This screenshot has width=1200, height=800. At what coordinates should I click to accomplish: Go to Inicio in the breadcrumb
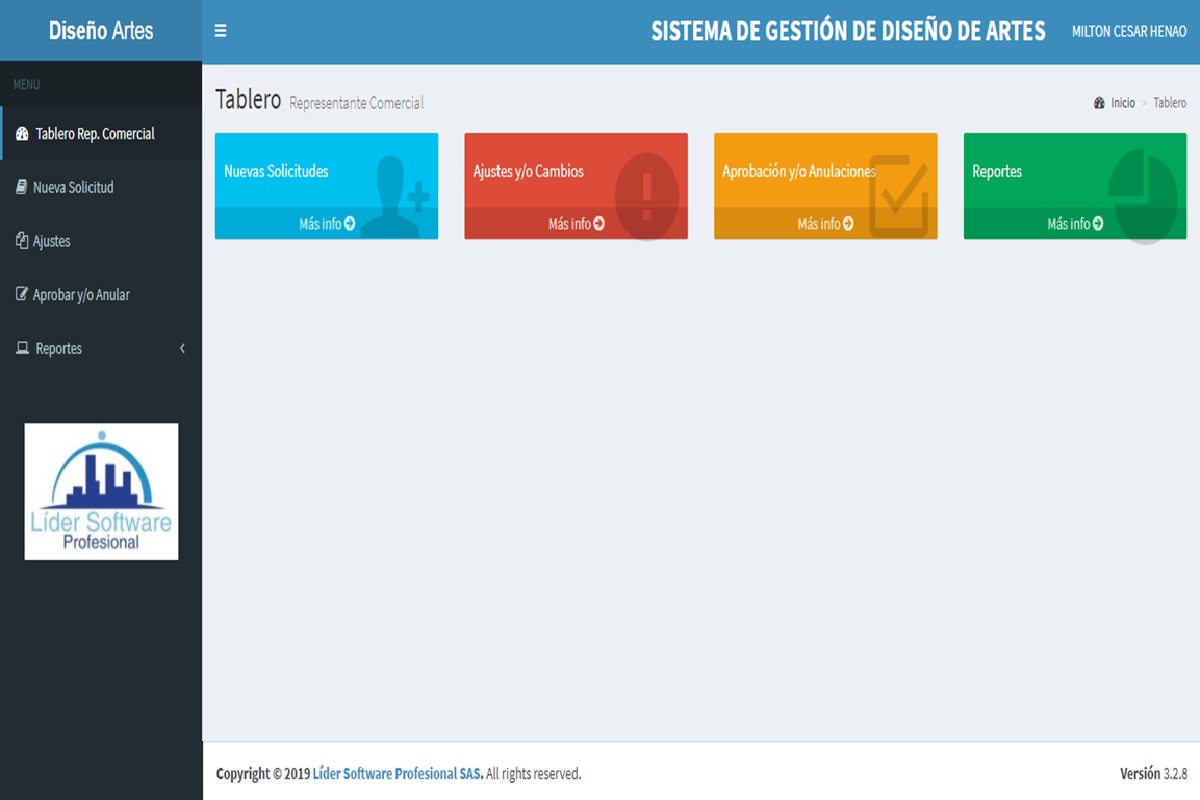point(1122,103)
